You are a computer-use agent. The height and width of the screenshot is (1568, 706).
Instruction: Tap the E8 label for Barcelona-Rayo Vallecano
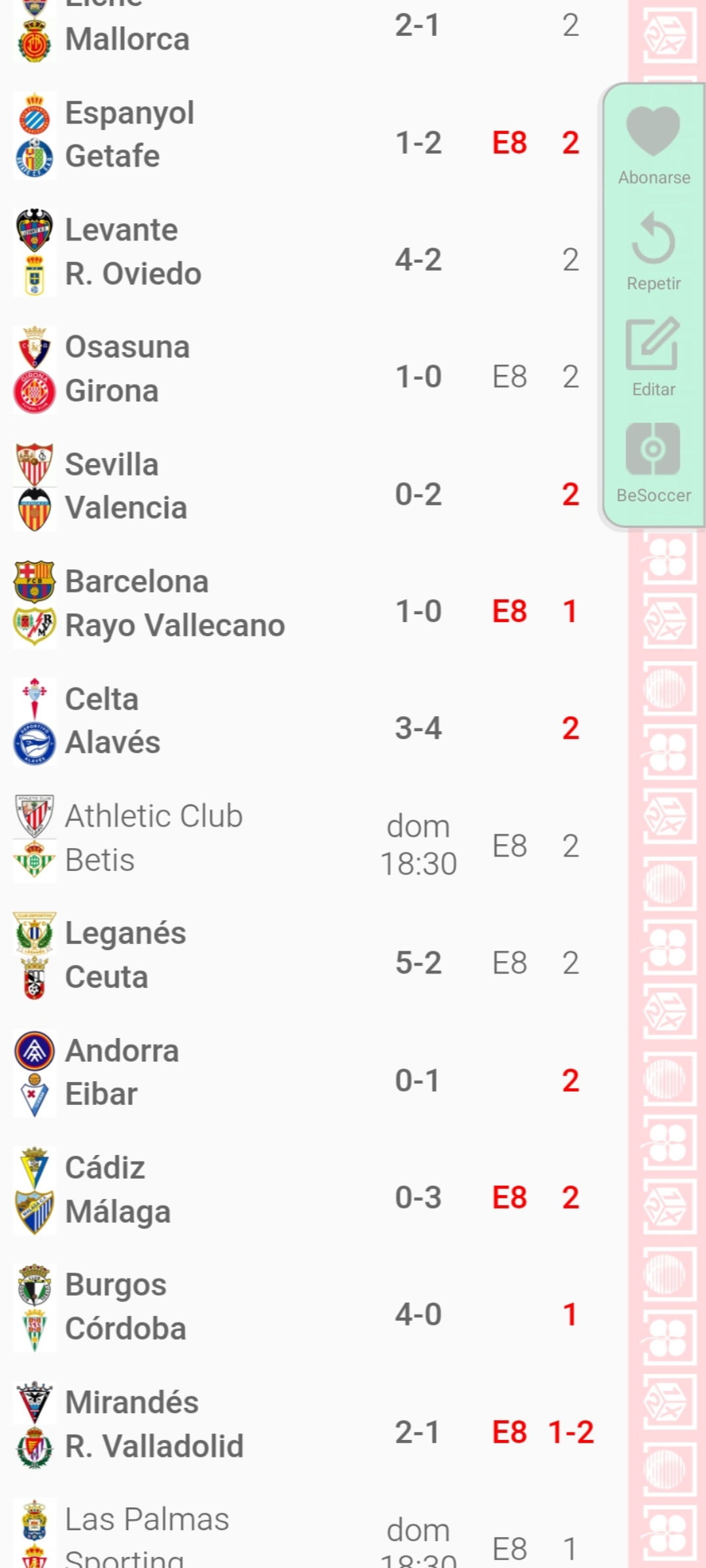(x=509, y=612)
